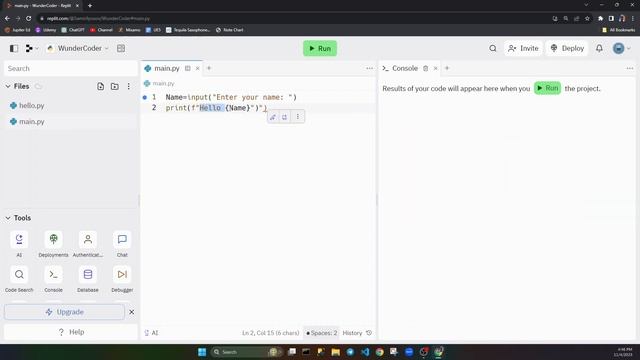The height and width of the screenshot is (360, 640).
Task: Open the three-dot menu in code popup
Action: click(x=298, y=117)
